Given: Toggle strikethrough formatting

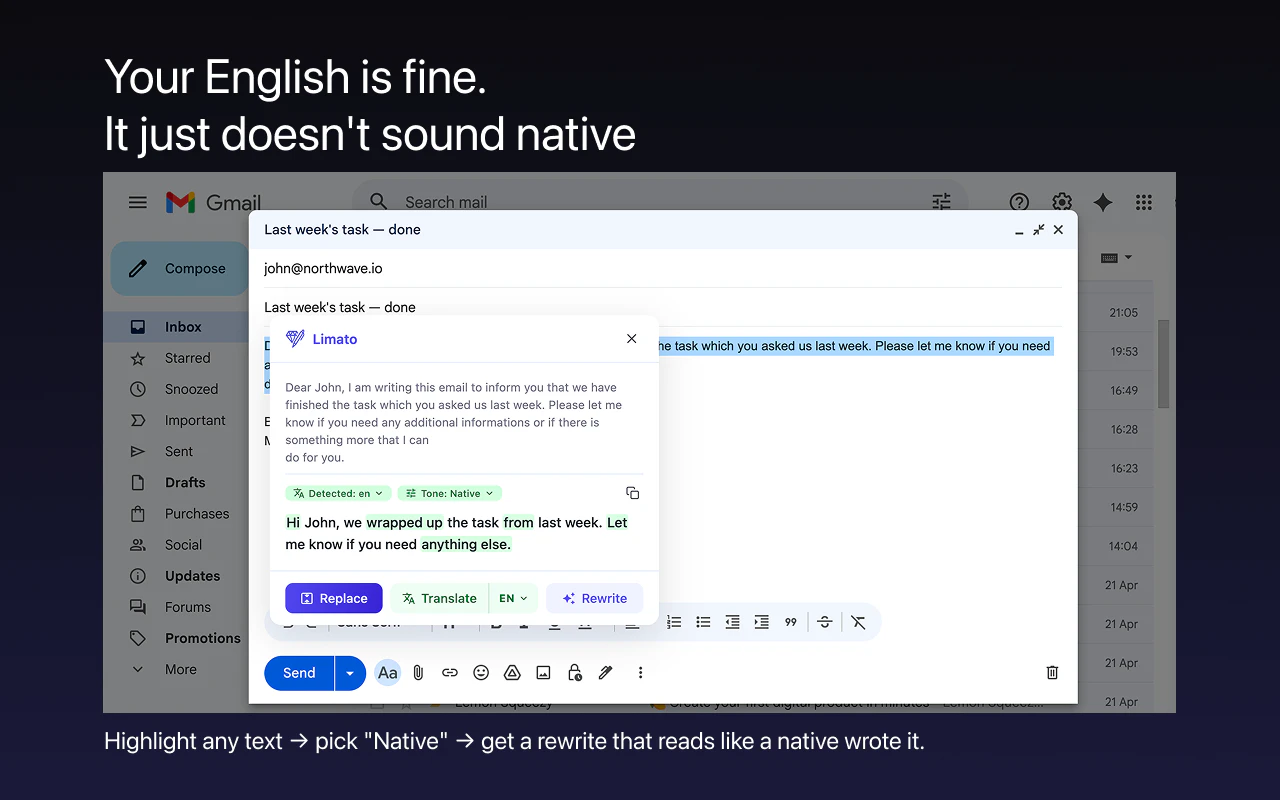Looking at the screenshot, I should pyautogui.click(x=824, y=622).
